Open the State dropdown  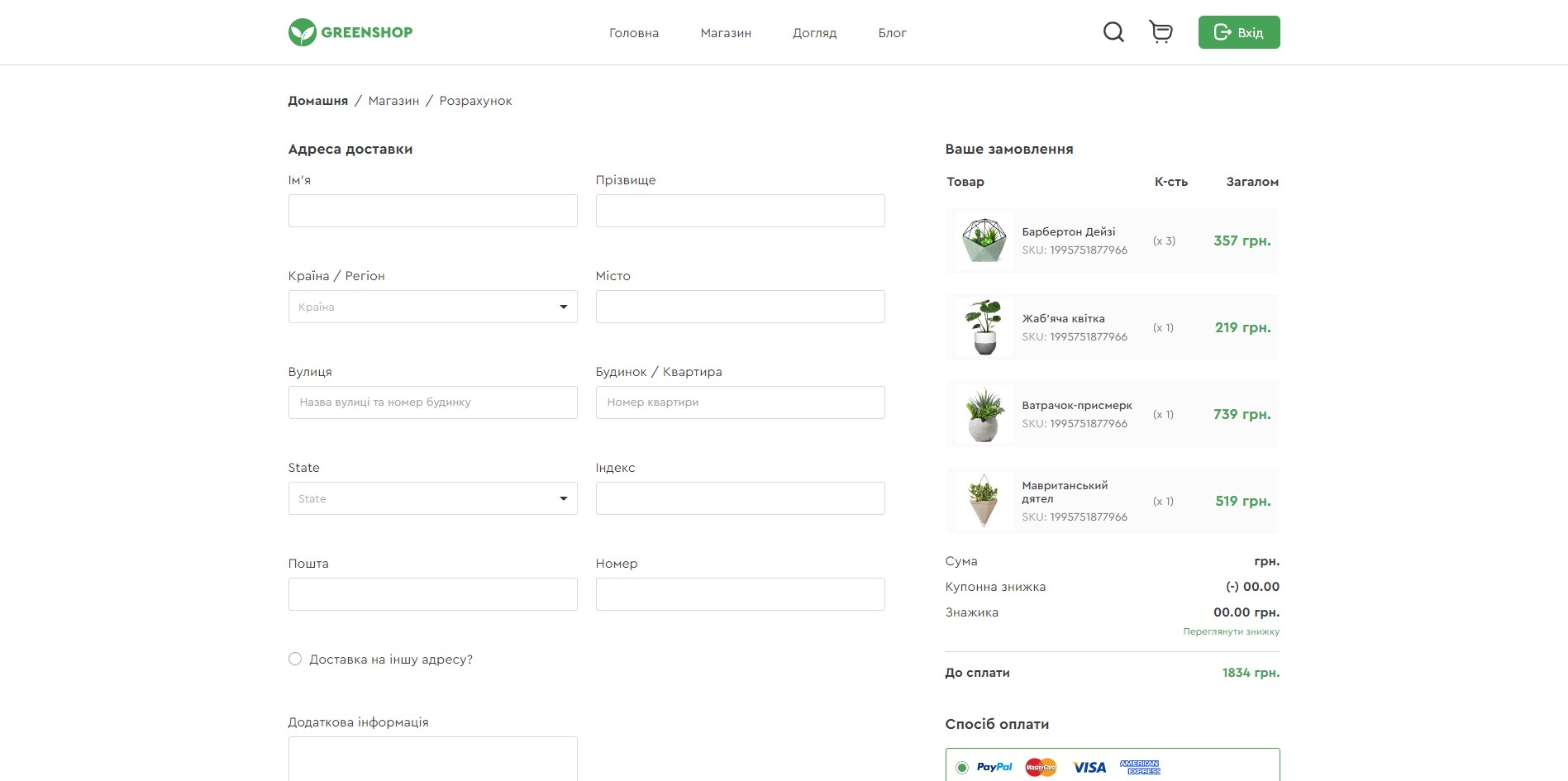tap(433, 498)
